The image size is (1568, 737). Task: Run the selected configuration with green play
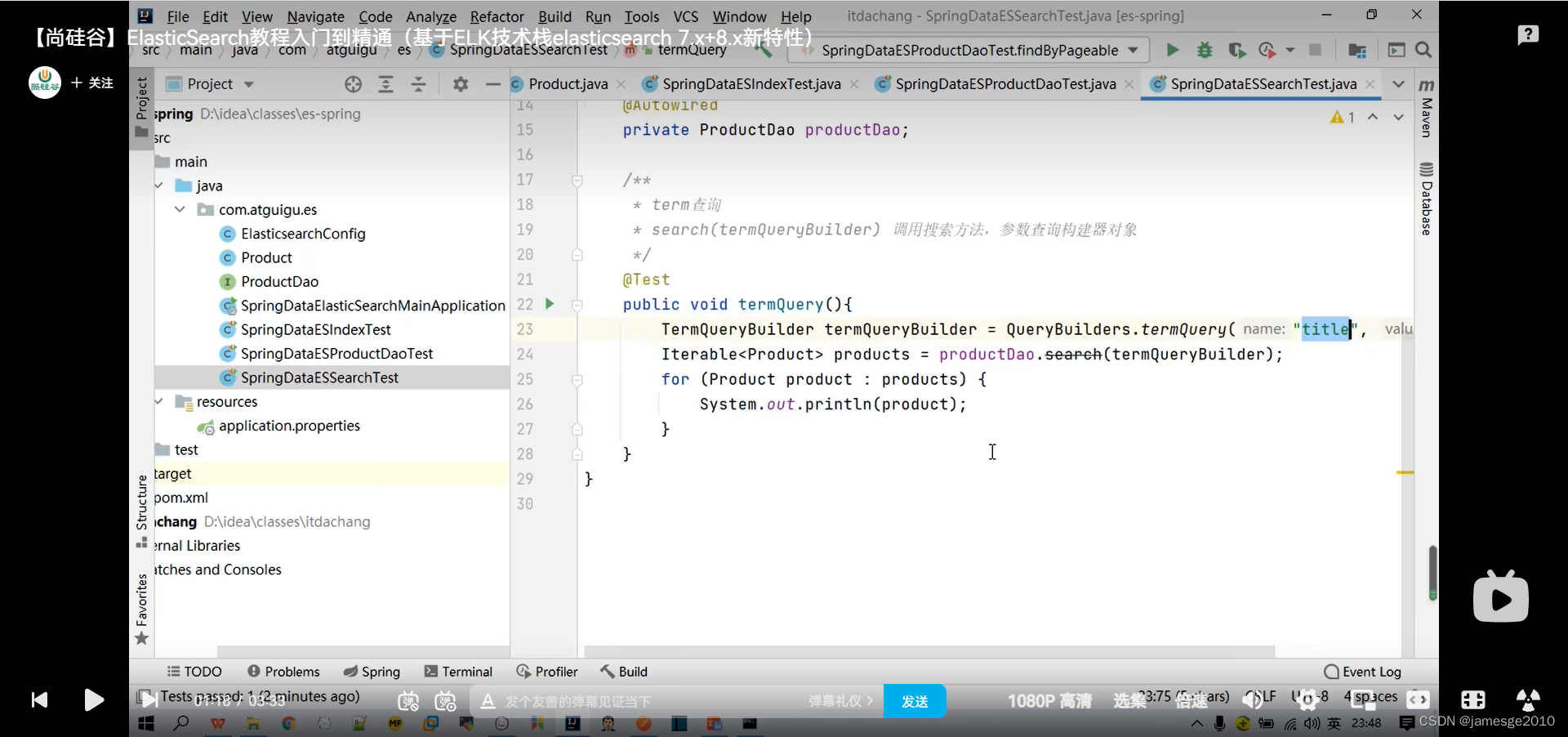point(1172,50)
